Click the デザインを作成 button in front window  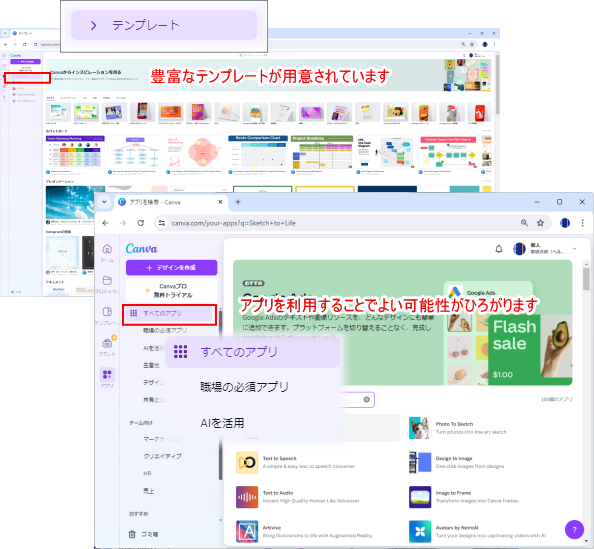[x=172, y=267]
